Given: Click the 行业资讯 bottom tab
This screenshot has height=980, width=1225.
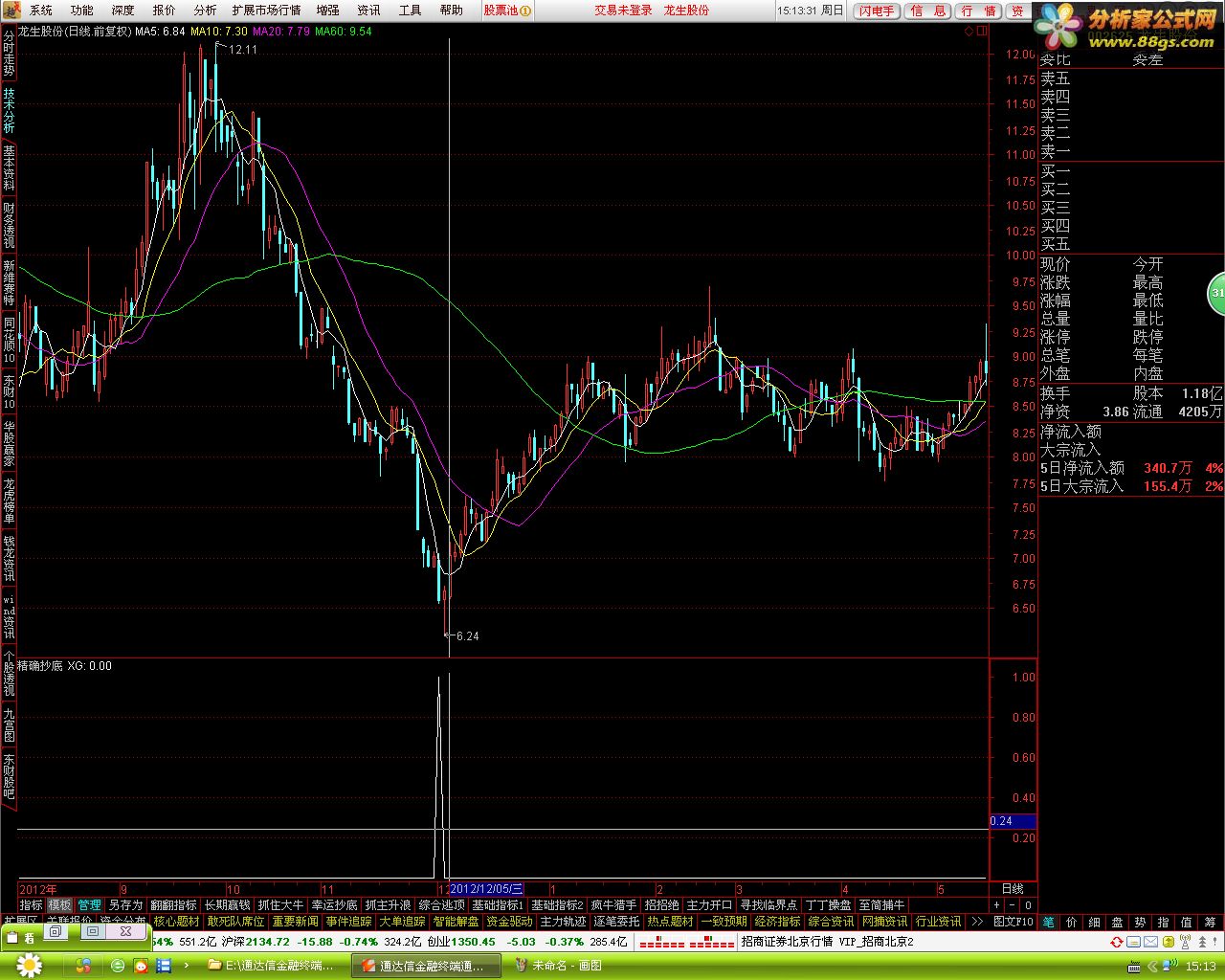Looking at the screenshot, I should point(938,922).
